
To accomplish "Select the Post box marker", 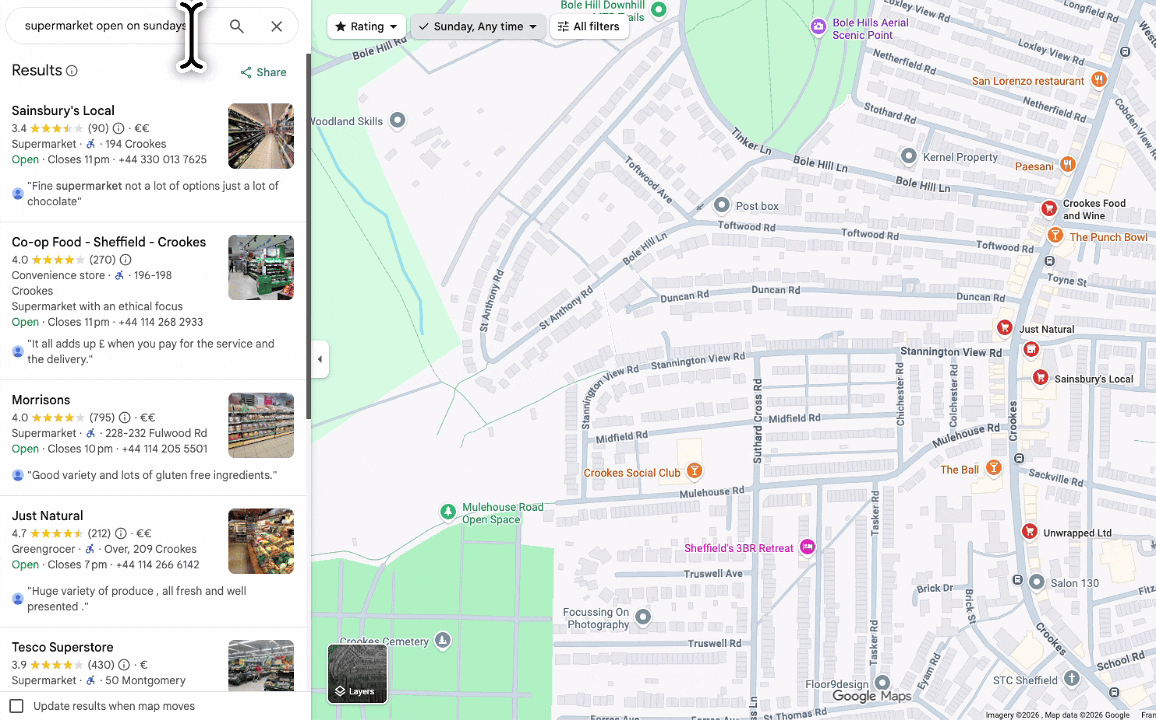I will (722, 205).
